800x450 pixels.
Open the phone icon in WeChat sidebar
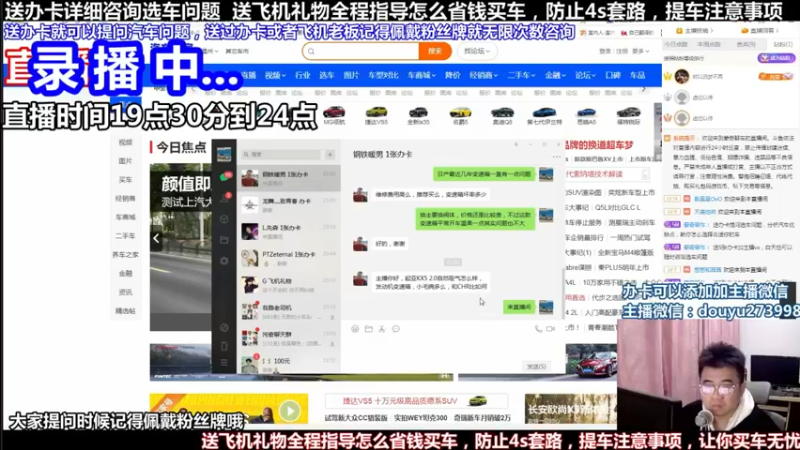coord(224,346)
